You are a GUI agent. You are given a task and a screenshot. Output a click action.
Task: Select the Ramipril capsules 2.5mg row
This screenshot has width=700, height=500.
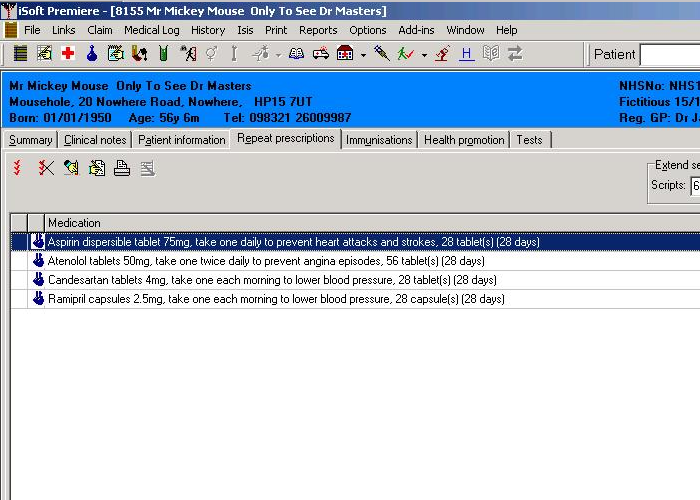pos(355,299)
